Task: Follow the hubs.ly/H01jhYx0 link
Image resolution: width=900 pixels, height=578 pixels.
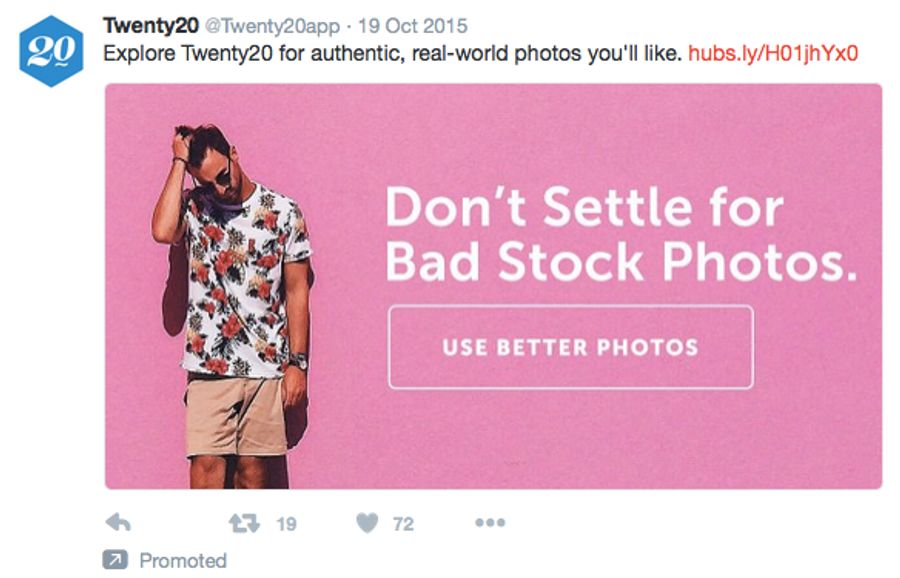Action: 774,51
